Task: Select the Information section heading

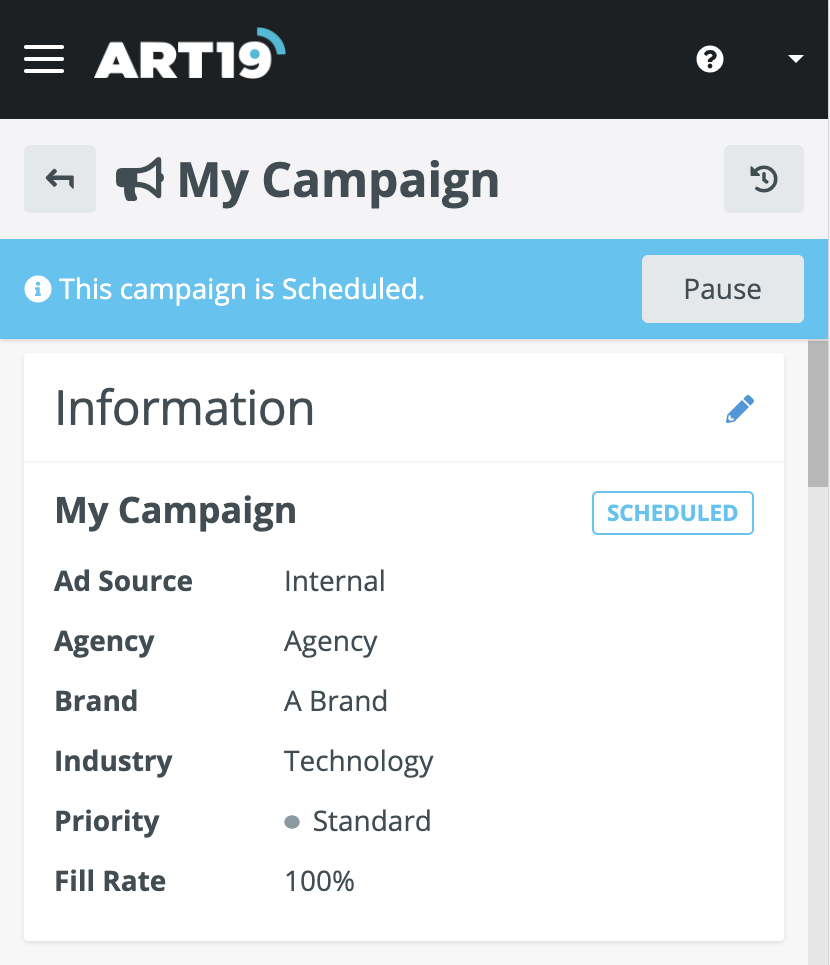Action: 184,408
